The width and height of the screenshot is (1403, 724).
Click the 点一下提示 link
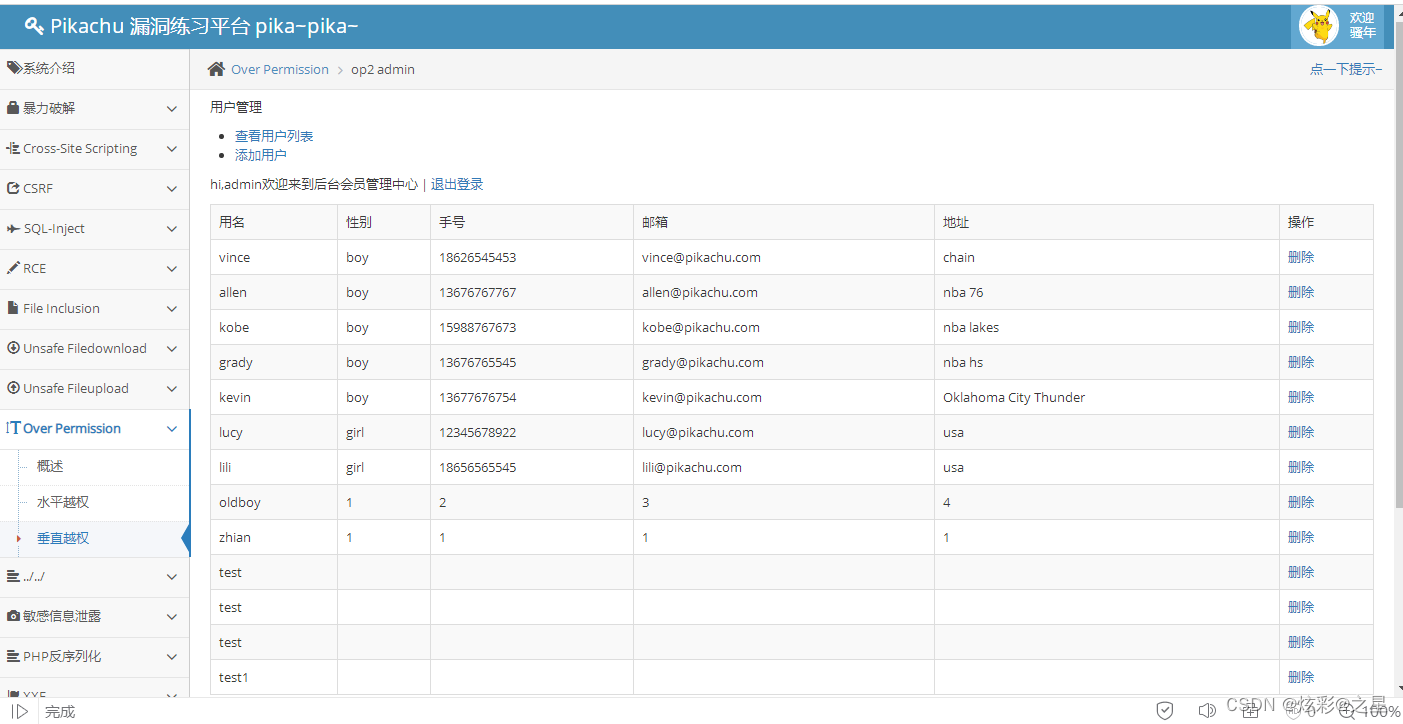pyautogui.click(x=1346, y=69)
